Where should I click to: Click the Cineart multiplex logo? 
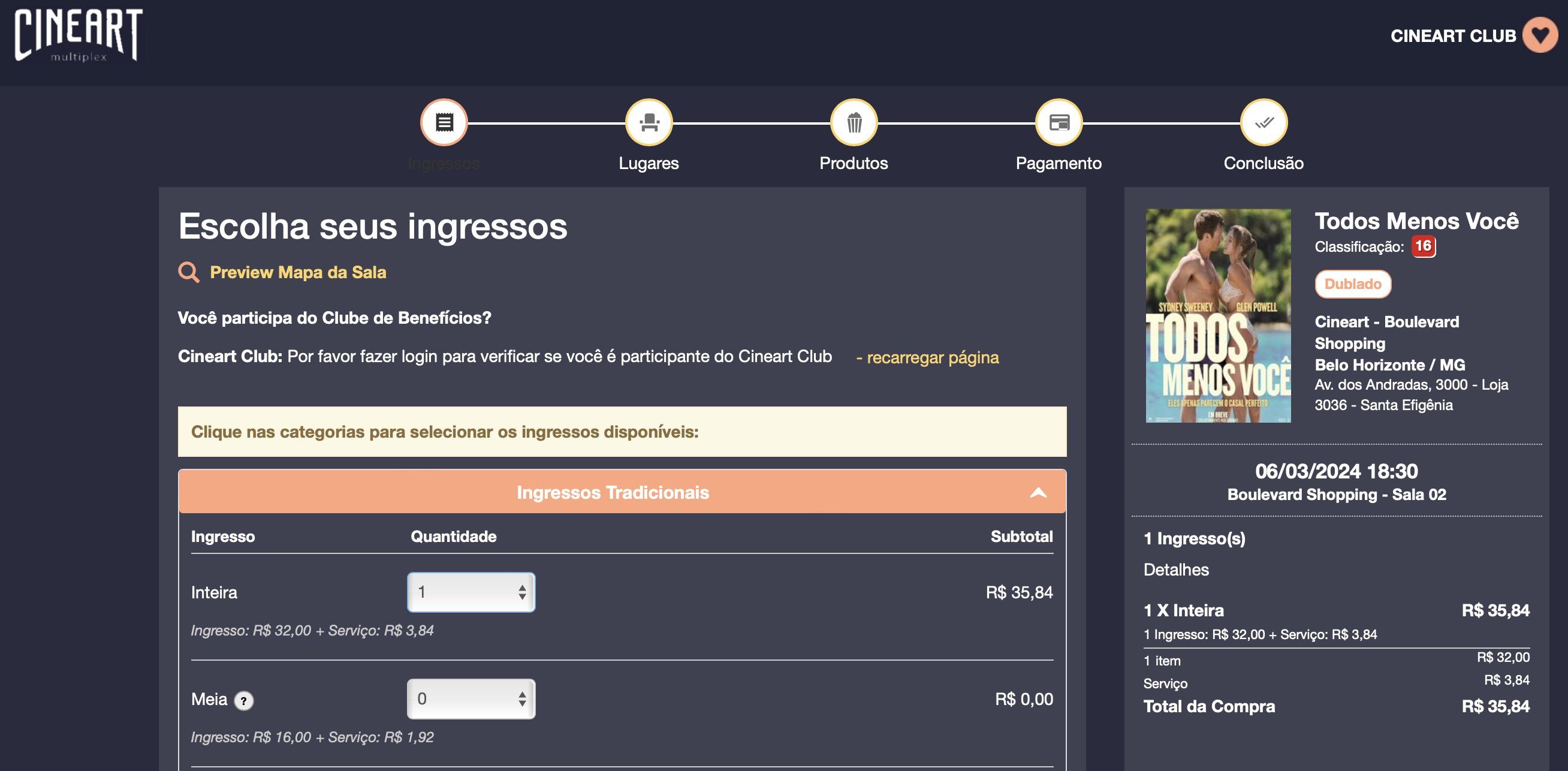(x=79, y=35)
